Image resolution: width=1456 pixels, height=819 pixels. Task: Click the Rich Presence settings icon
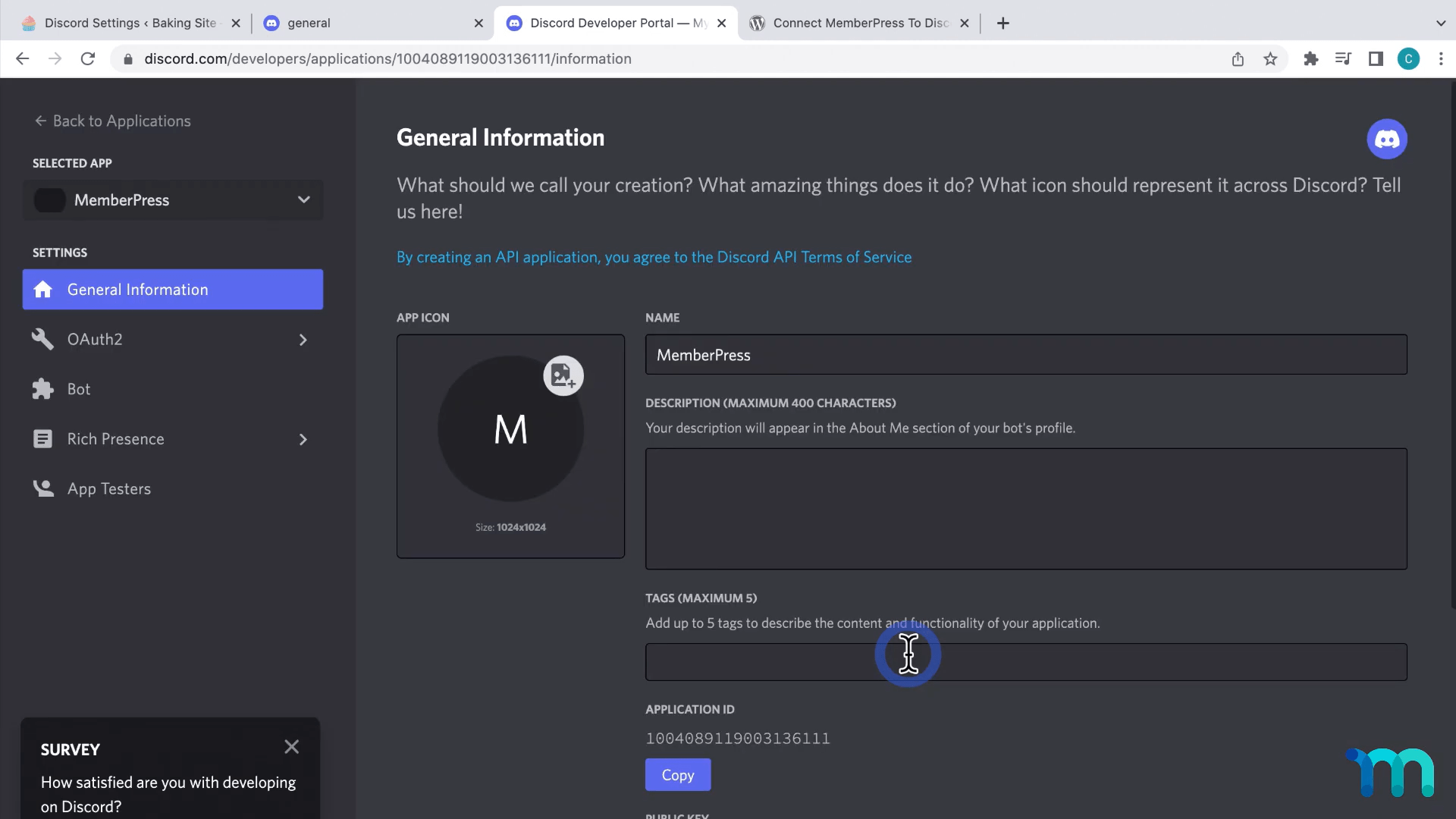[41, 438]
